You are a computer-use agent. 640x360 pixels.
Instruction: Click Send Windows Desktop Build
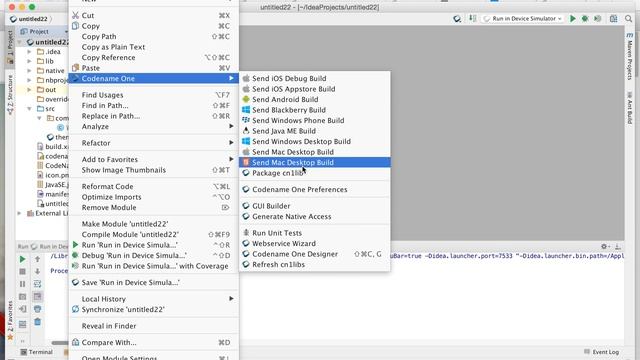point(314,142)
